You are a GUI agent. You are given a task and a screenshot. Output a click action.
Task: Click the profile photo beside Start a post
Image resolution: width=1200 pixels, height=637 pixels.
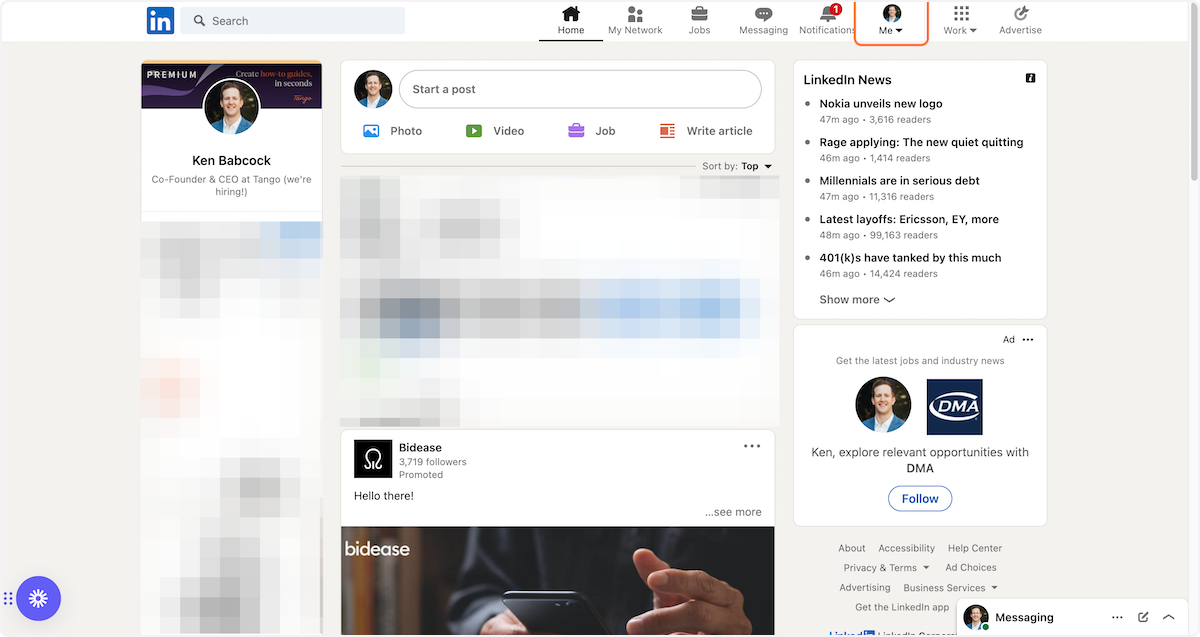click(x=373, y=89)
